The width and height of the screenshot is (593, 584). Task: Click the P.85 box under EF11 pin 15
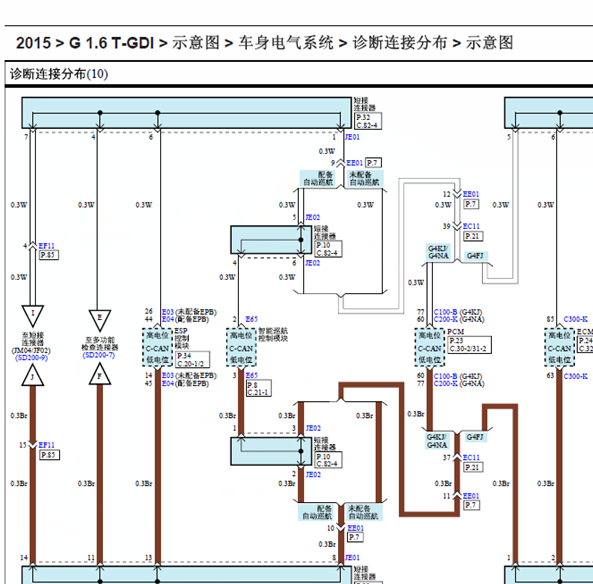point(49,455)
